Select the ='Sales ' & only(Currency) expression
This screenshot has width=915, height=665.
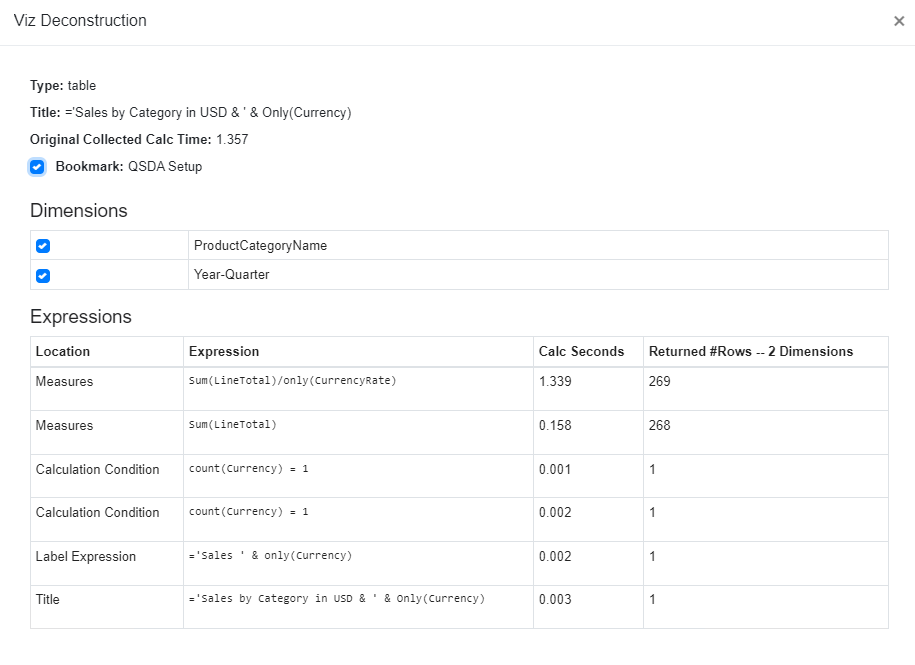270,556
